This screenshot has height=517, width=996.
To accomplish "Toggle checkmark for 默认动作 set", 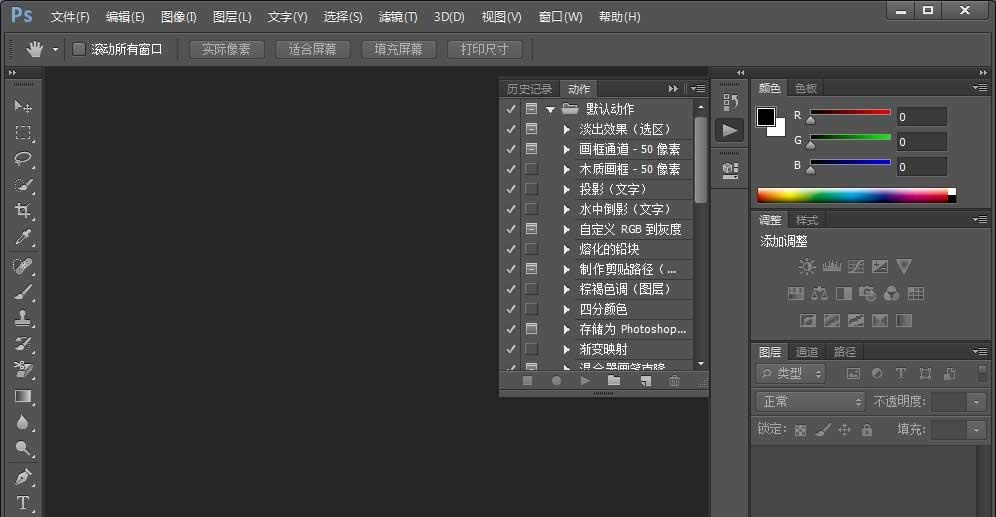I will [511, 109].
